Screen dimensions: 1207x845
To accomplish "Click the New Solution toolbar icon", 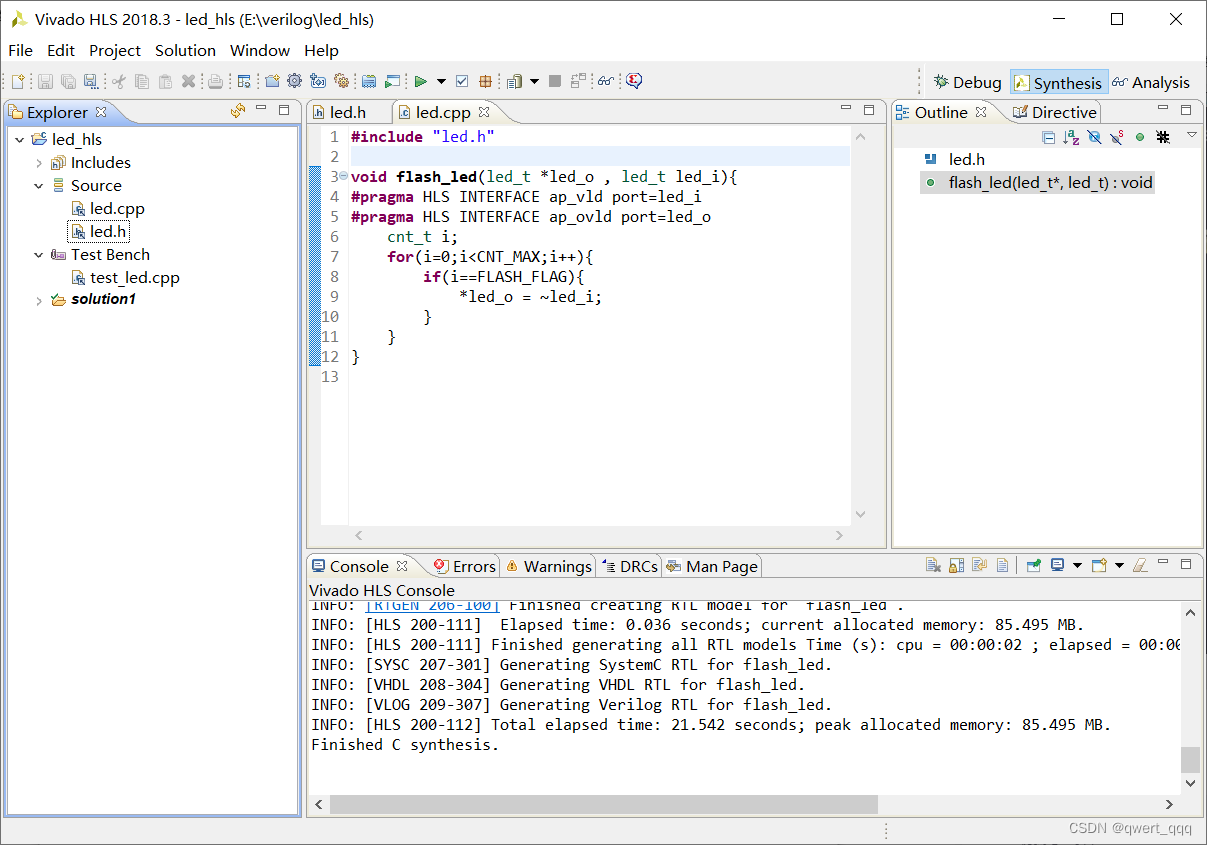I will coord(318,81).
